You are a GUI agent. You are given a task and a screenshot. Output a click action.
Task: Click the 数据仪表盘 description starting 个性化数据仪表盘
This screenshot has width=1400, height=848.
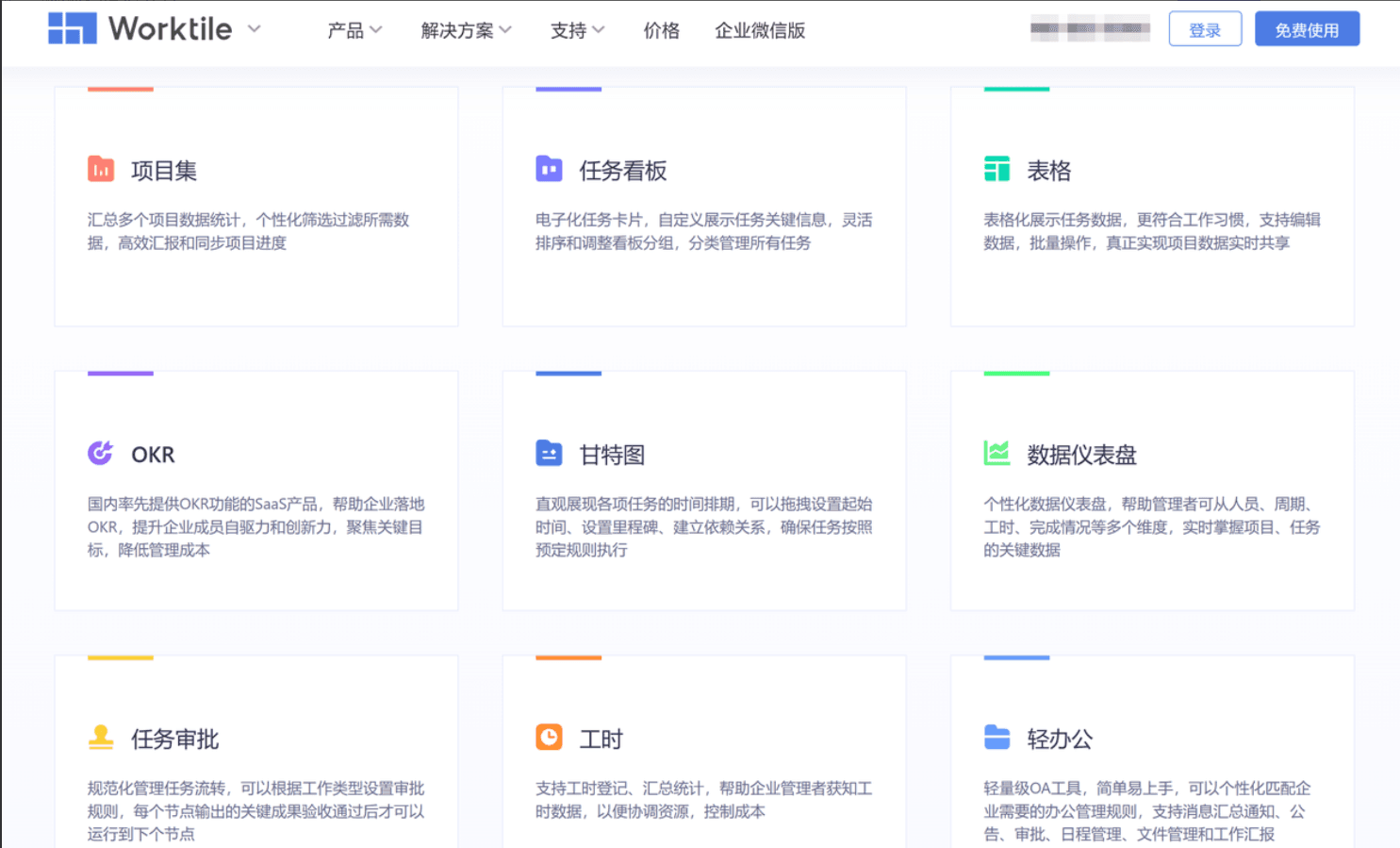click(x=1152, y=526)
